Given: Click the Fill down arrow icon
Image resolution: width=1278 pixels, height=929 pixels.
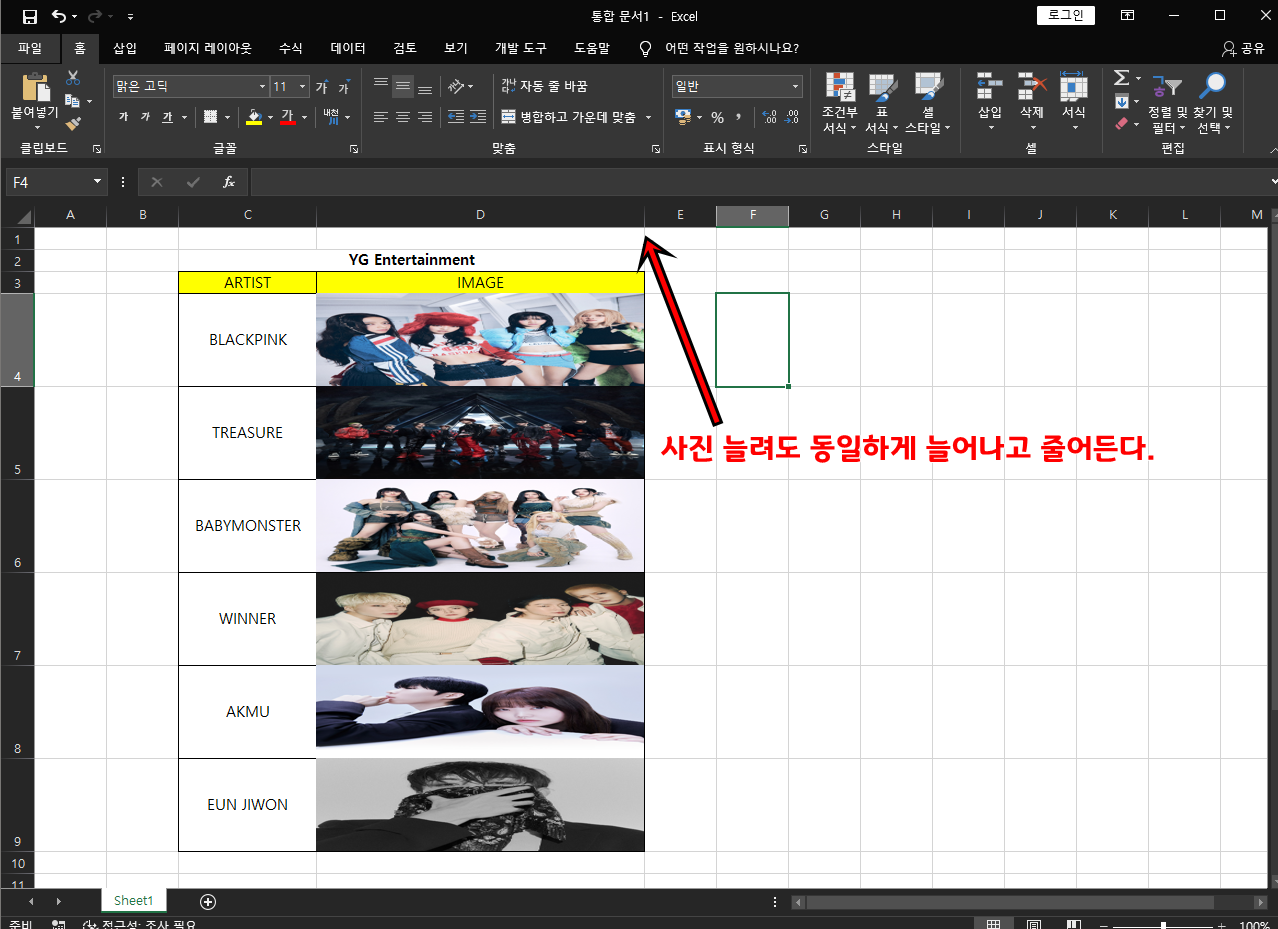Looking at the screenshot, I should (1121, 101).
